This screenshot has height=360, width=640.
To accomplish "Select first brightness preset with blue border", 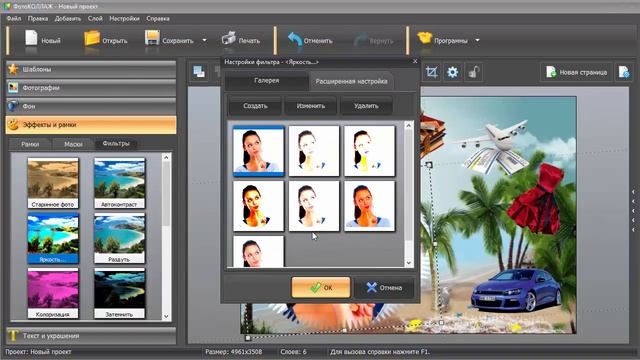I will coord(258,151).
